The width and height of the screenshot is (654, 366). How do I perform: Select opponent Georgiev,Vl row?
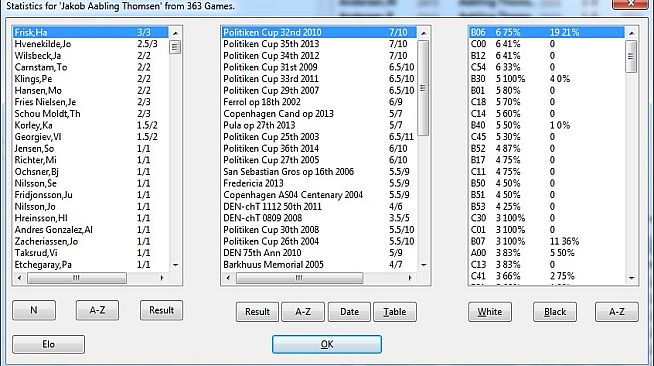[x=91, y=137]
